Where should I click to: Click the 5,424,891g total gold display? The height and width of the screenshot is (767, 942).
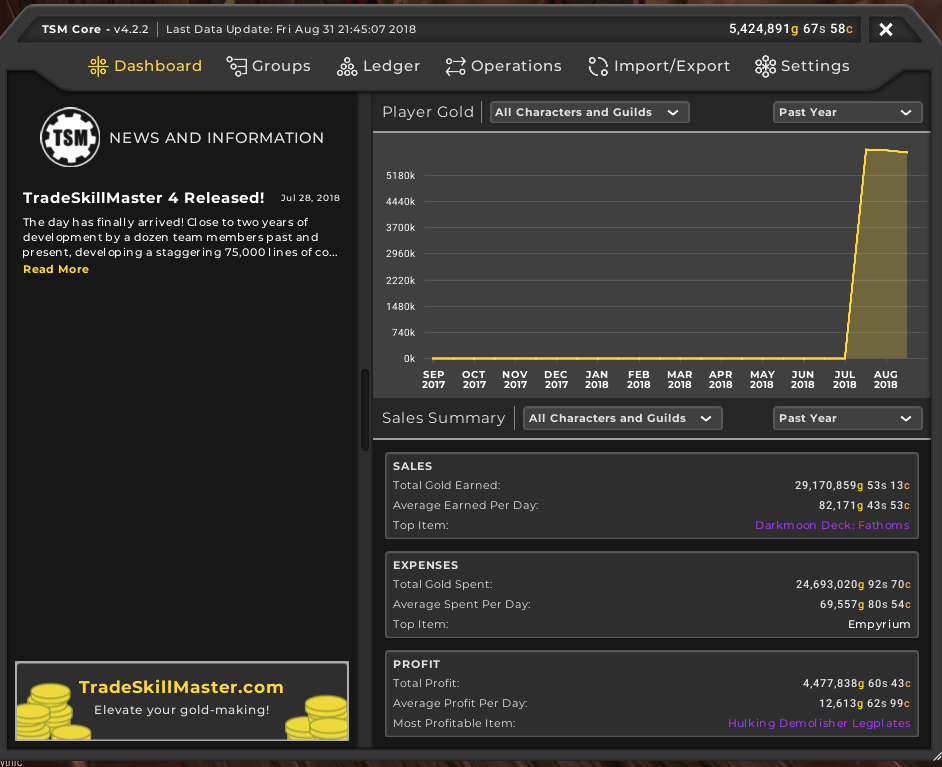[791, 29]
